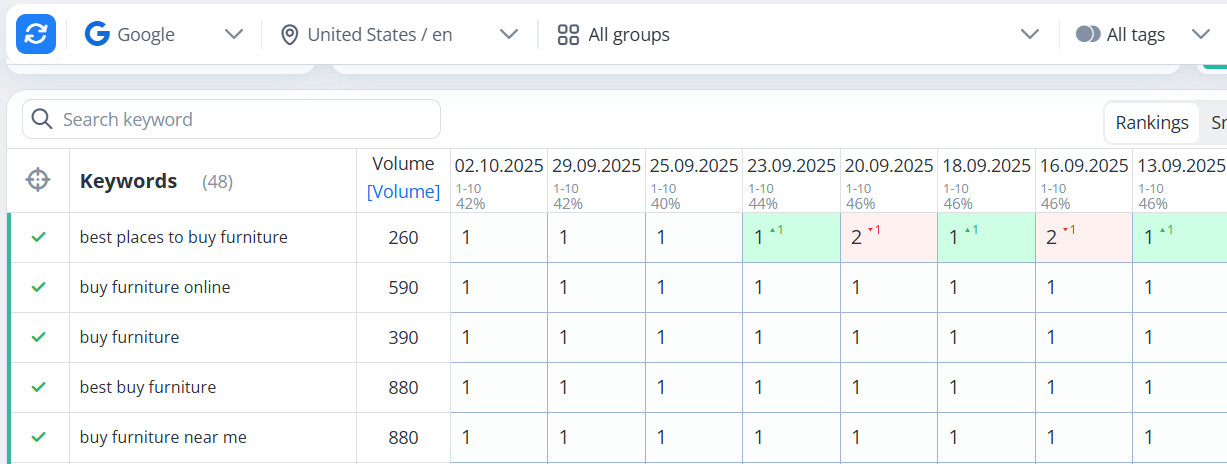Click the (48) keyword count
1227x464 pixels.
click(217, 182)
